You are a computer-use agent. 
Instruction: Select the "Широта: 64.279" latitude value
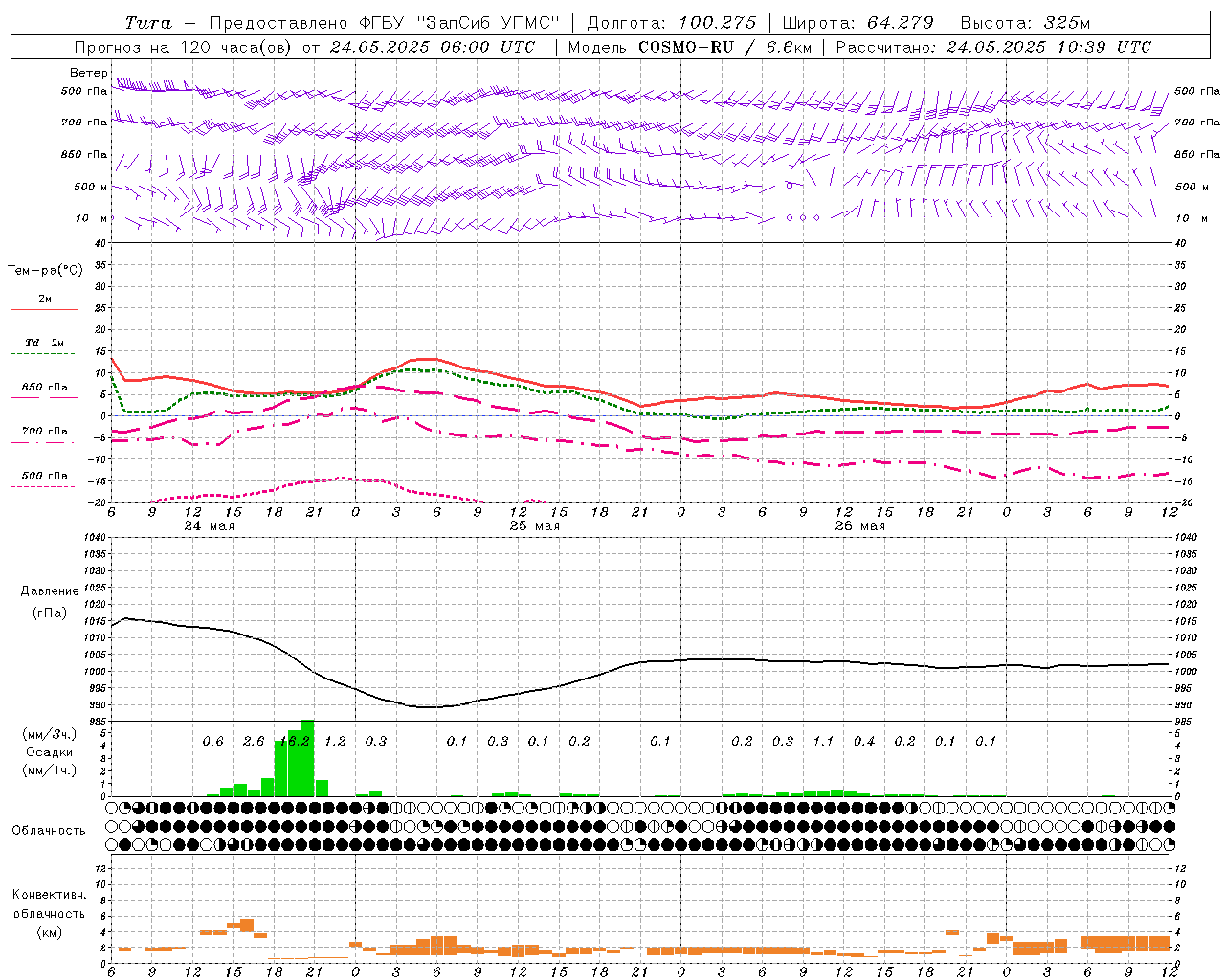tap(857, 23)
